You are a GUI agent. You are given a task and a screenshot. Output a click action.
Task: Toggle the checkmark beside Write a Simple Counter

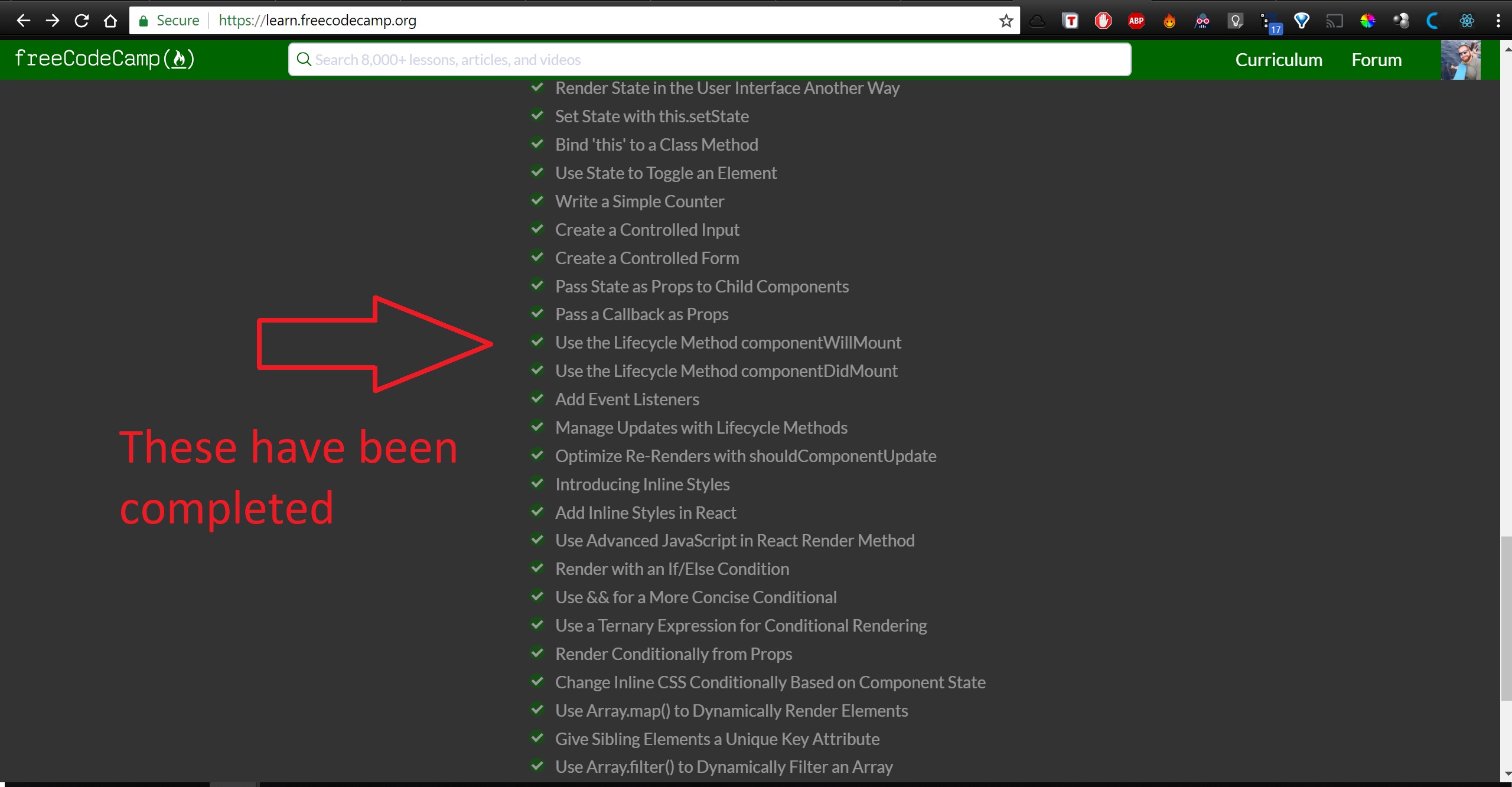coord(537,201)
